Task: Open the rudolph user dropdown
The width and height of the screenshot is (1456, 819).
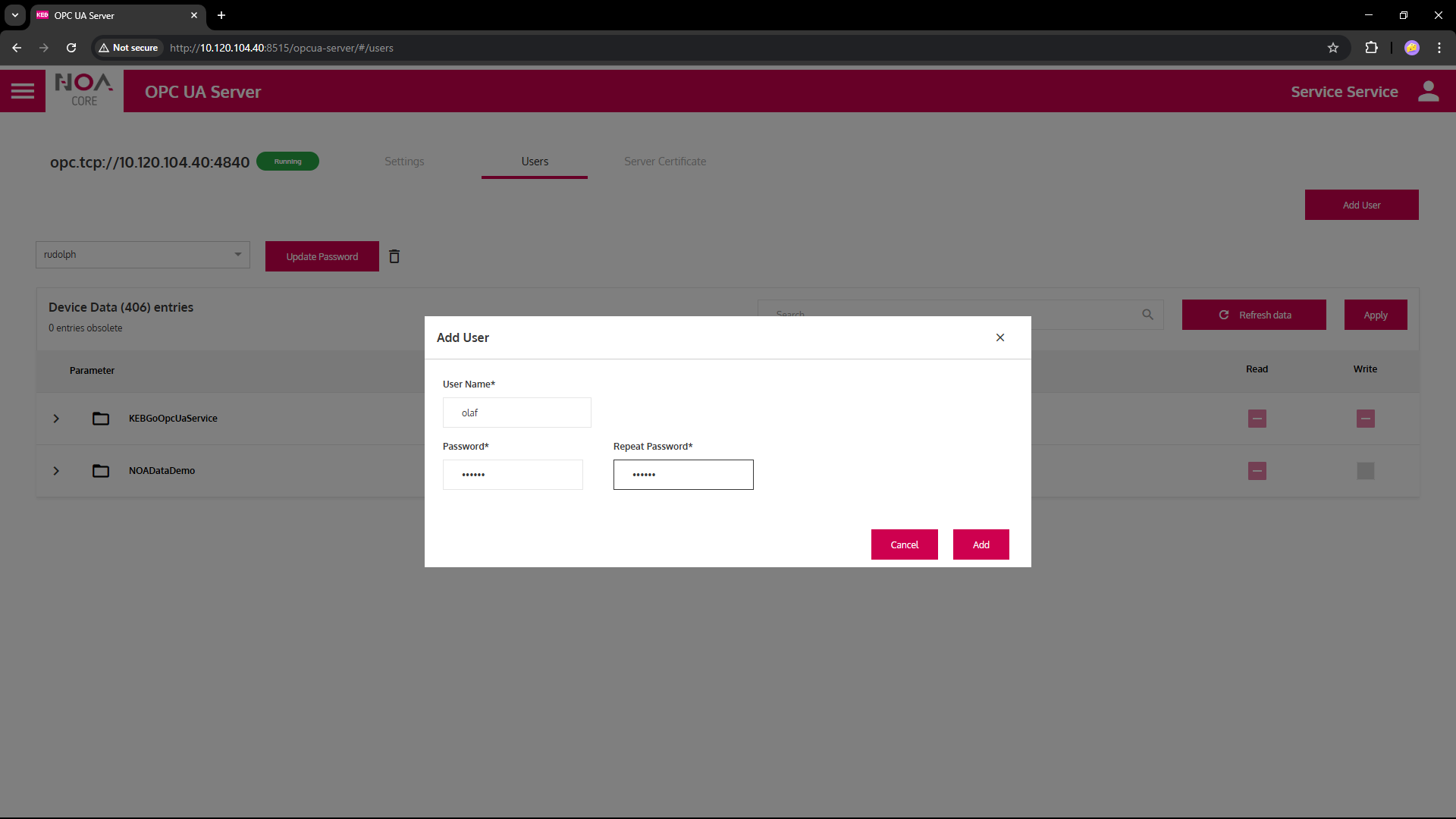Action: pyautogui.click(x=143, y=255)
